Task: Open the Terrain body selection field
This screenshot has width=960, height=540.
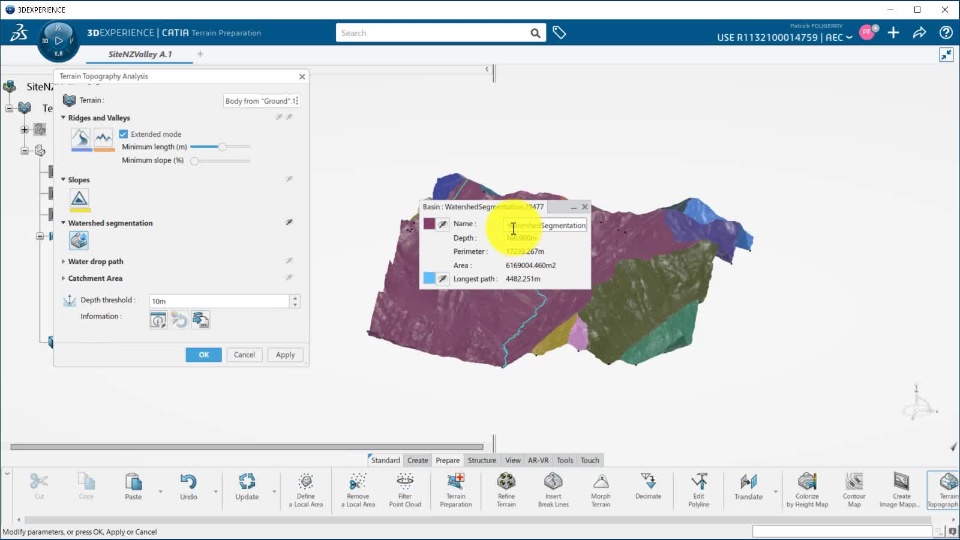Action: 261,101
